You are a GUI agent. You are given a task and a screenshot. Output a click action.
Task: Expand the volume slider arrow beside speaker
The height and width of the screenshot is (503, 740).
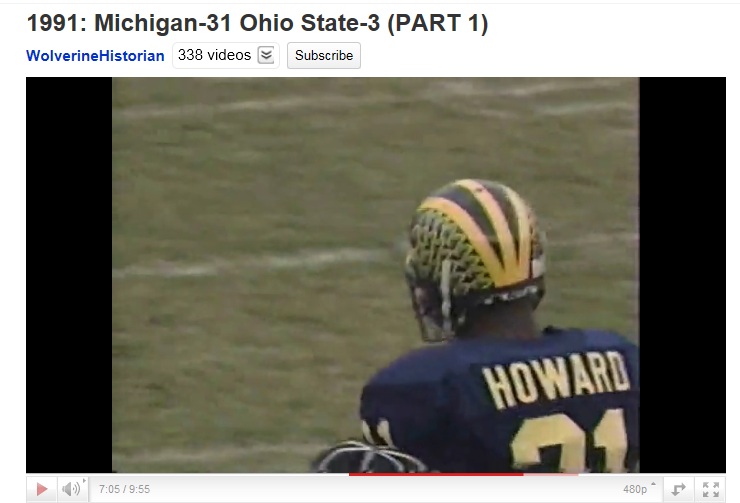84,481
